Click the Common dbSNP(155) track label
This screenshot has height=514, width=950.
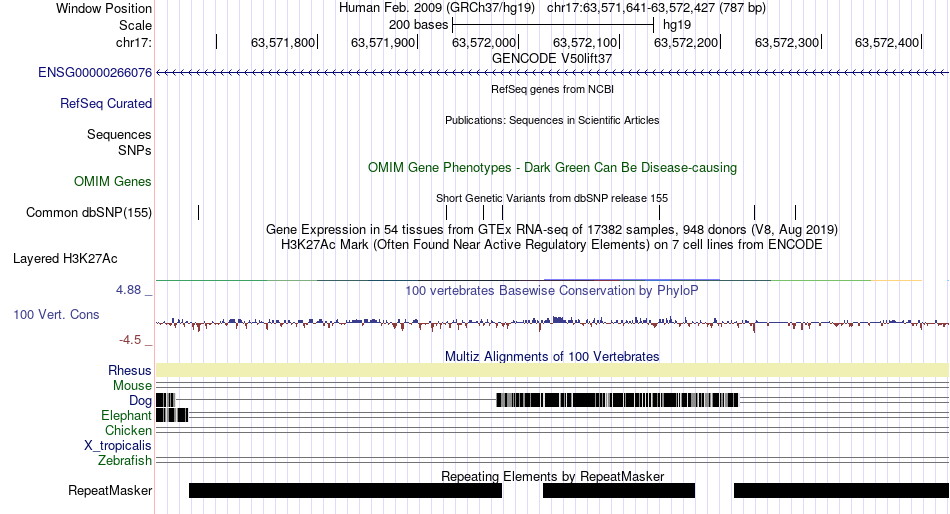(x=89, y=213)
